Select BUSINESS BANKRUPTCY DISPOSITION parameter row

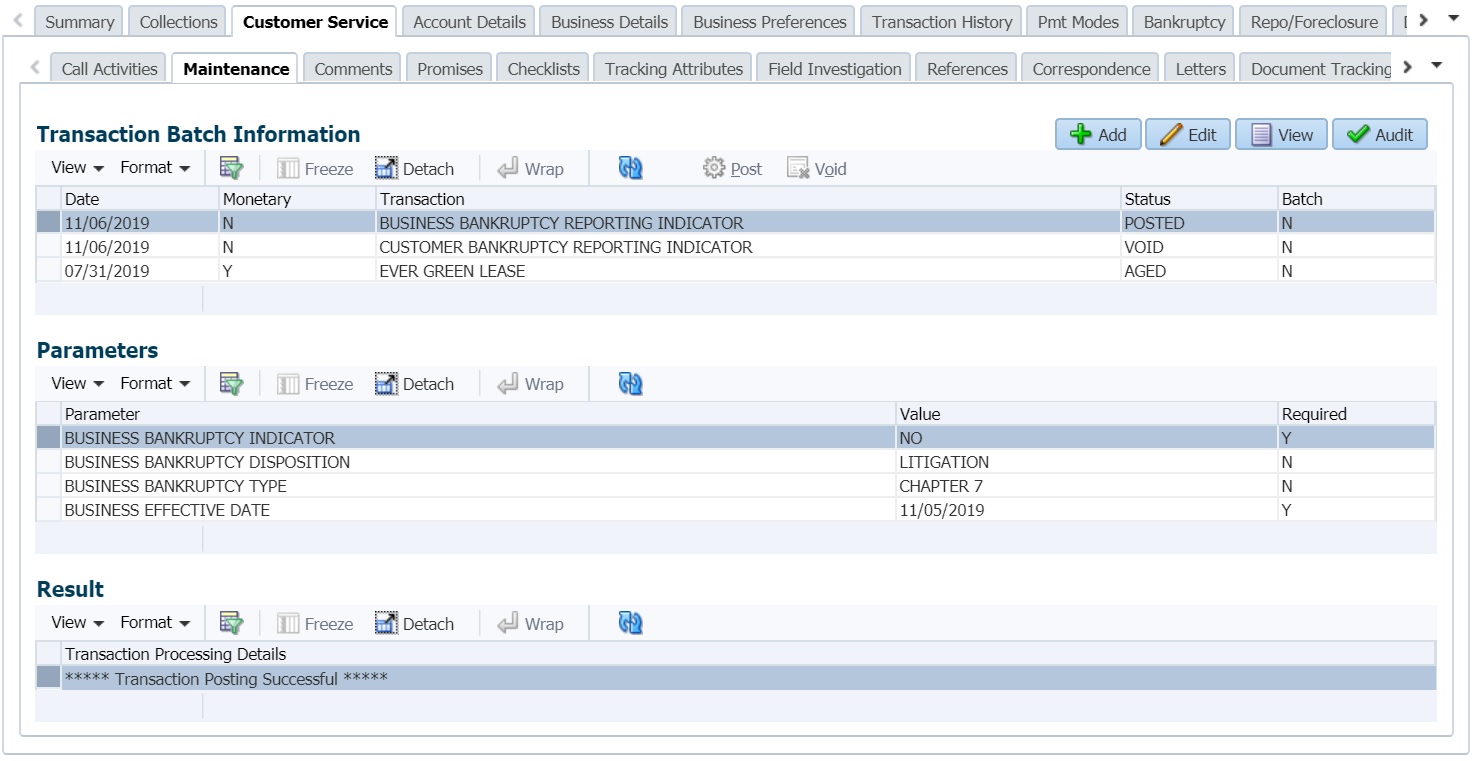tap(735, 462)
